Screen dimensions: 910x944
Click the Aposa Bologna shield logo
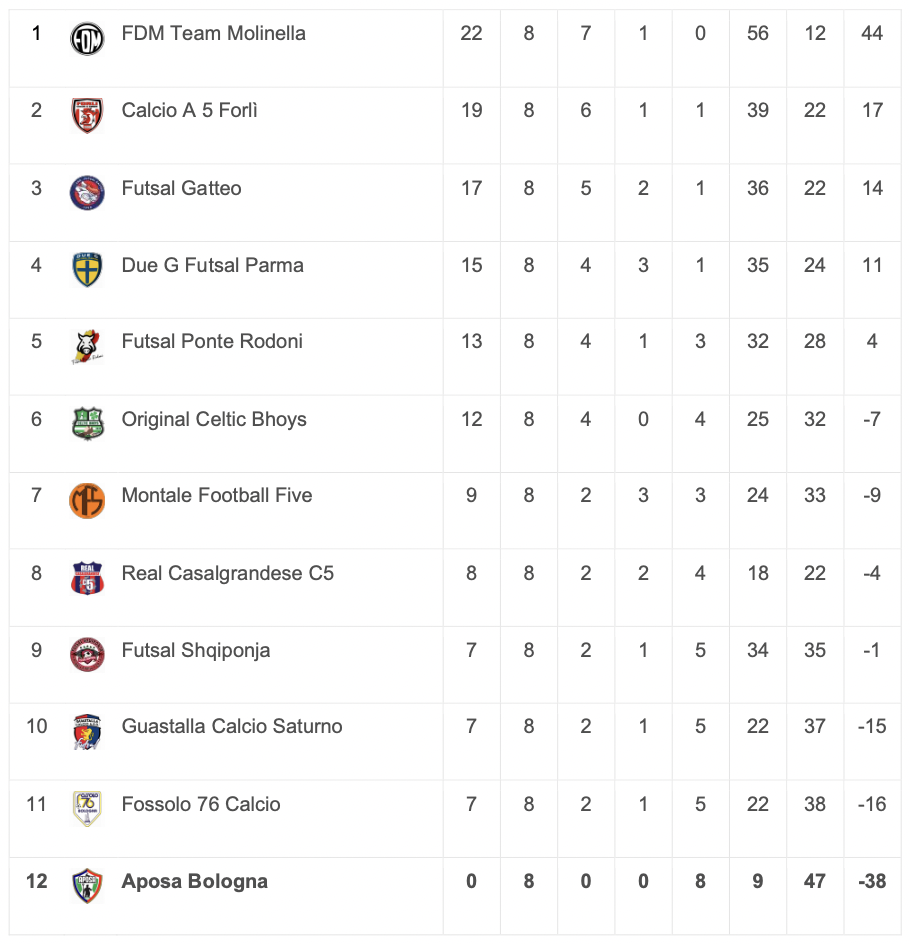pos(88,885)
